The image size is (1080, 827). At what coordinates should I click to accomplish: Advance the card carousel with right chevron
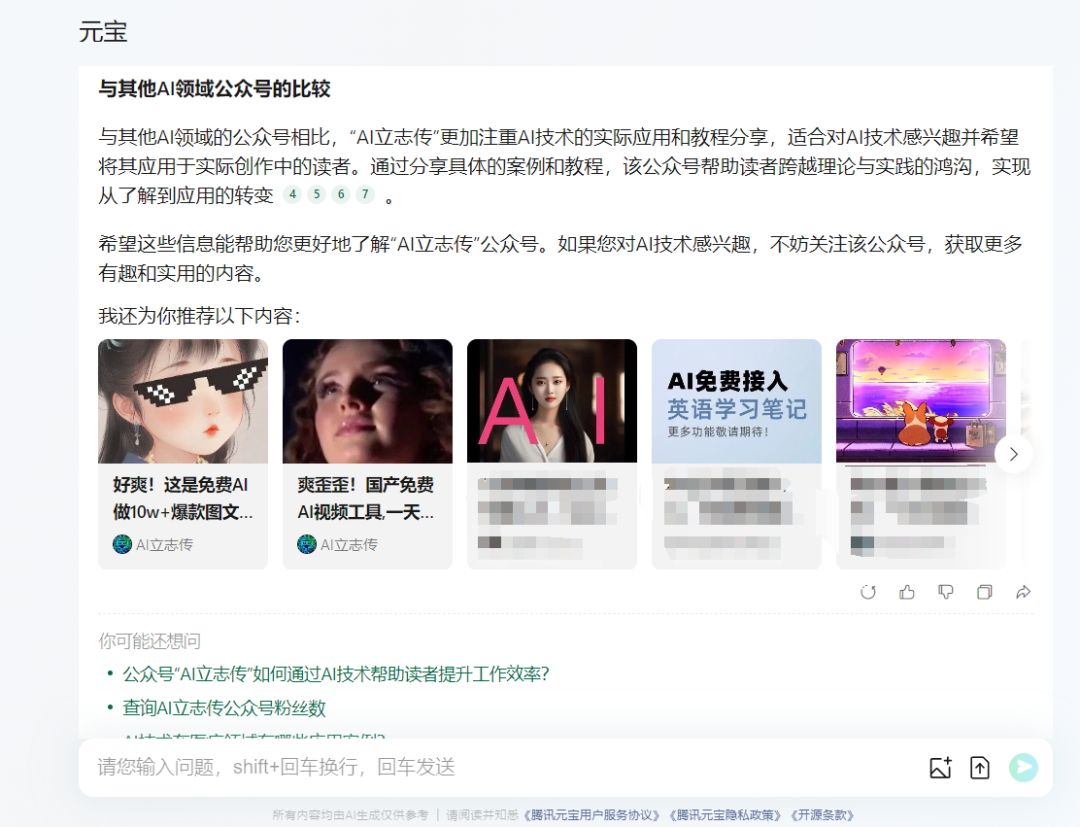click(x=1013, y=453)
